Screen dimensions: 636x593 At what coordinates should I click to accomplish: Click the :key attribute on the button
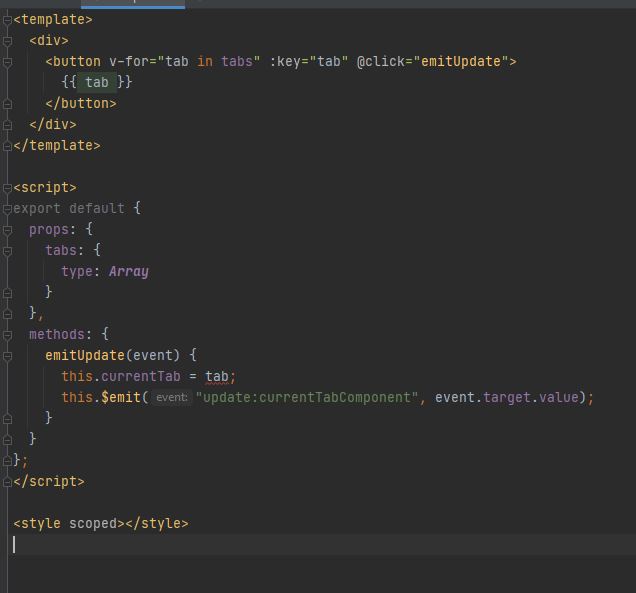coord(285,62)
